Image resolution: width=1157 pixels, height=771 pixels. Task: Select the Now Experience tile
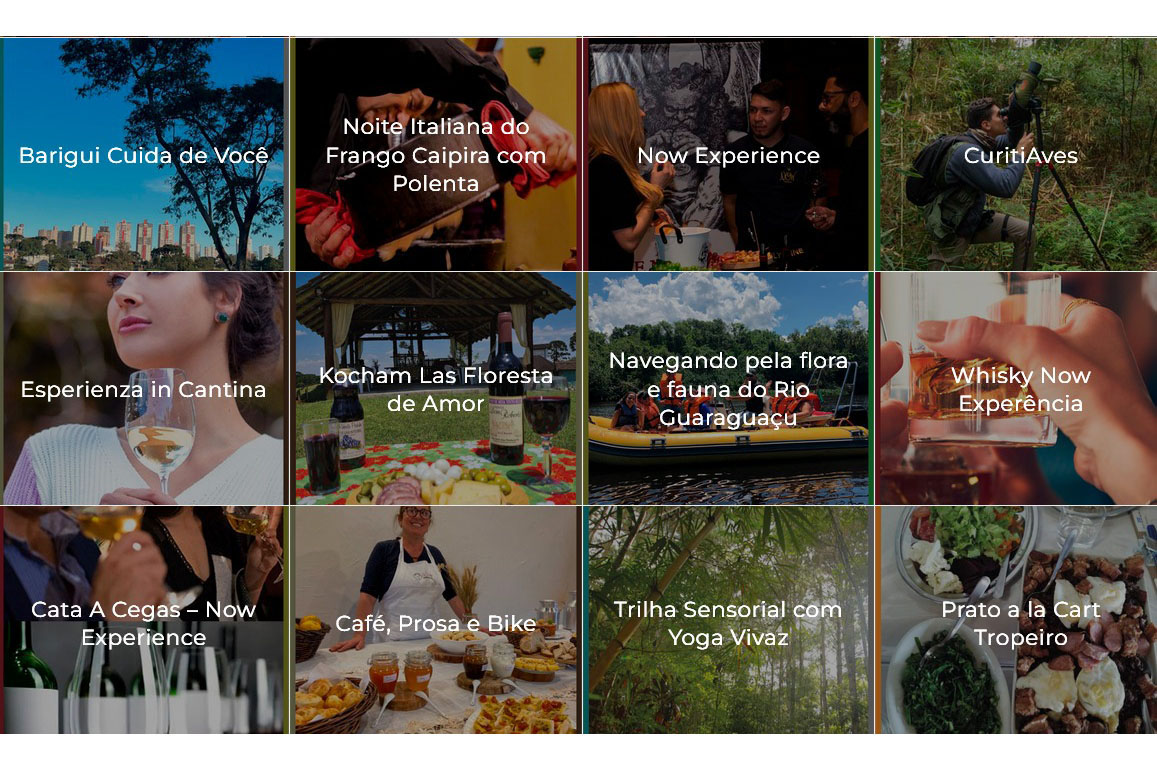[x=728, y=154]
